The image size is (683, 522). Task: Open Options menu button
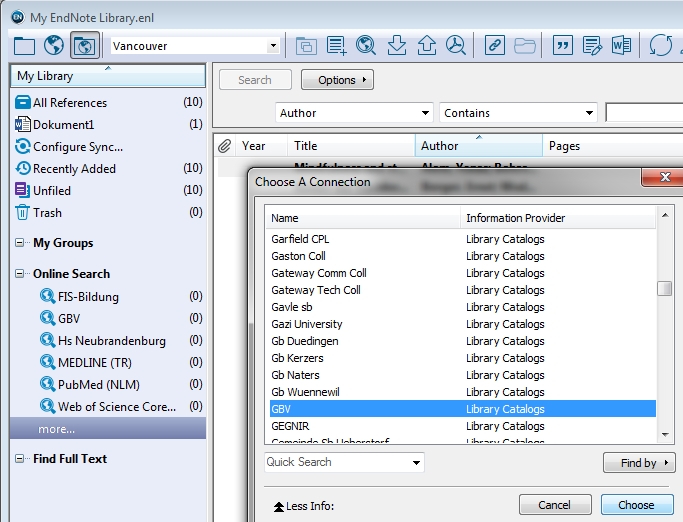[337, 80]
